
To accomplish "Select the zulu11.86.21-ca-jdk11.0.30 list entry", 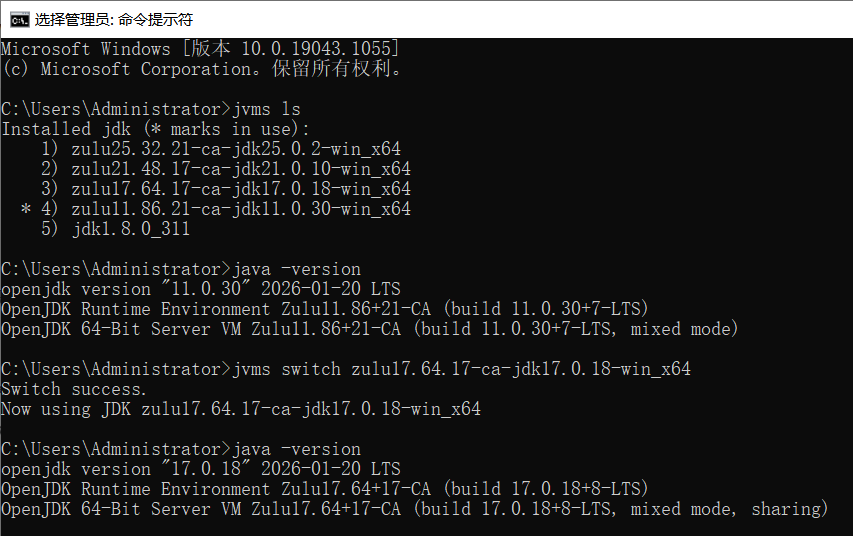I will point(240,209).
